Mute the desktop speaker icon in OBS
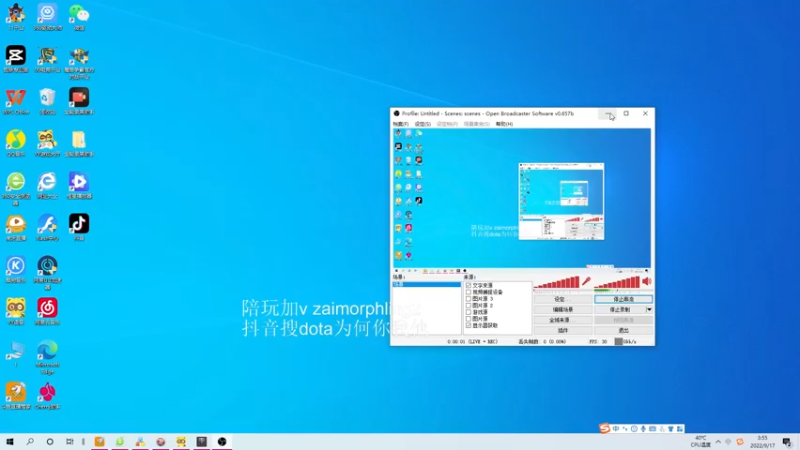Screen dimensions: 800x450 point(647,281)
